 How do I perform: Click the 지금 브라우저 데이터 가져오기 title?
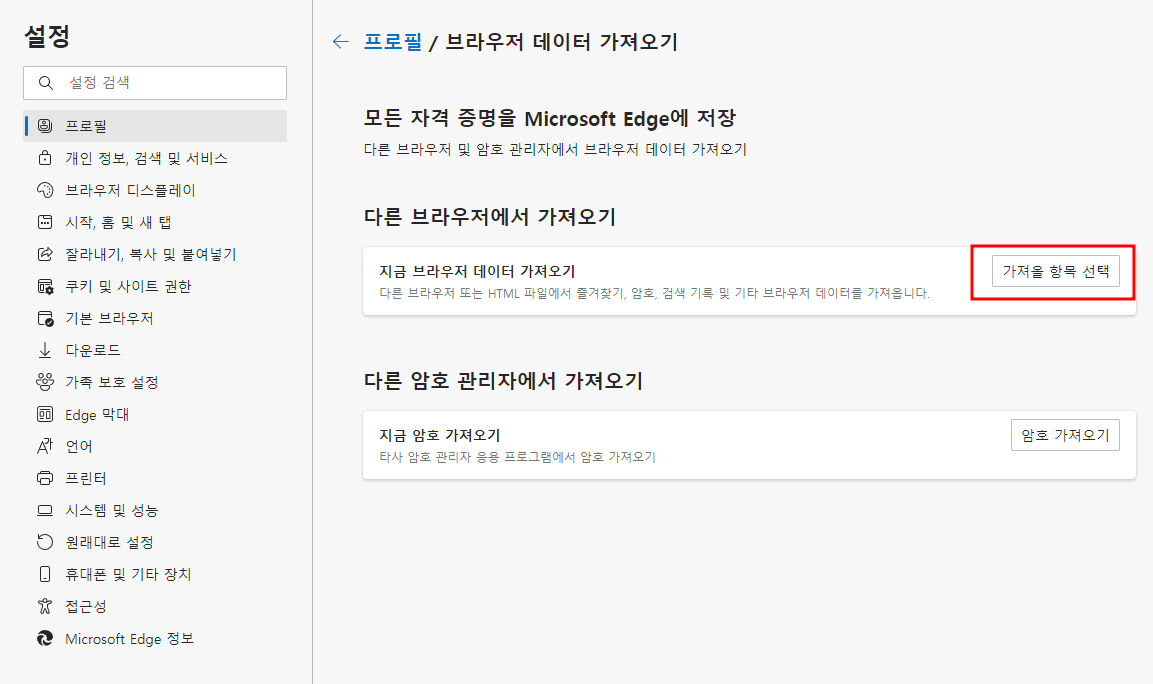[477, 271]
